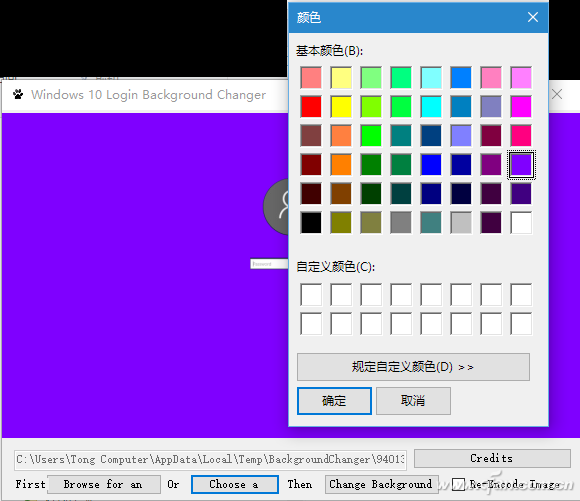Select the olive basic color swatch

(341, 222)
